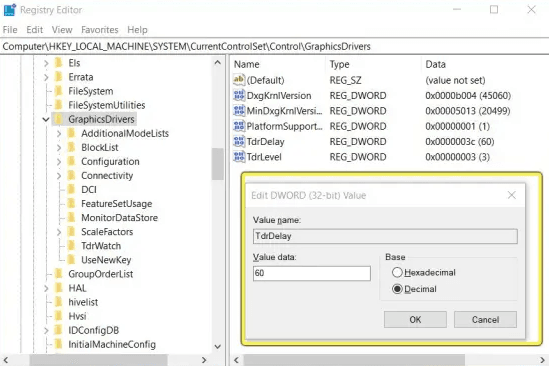Screen dimensions: 549x366
Task: Click the 0x0000003c (60) data cell
Action: click(x=459, y=141)
